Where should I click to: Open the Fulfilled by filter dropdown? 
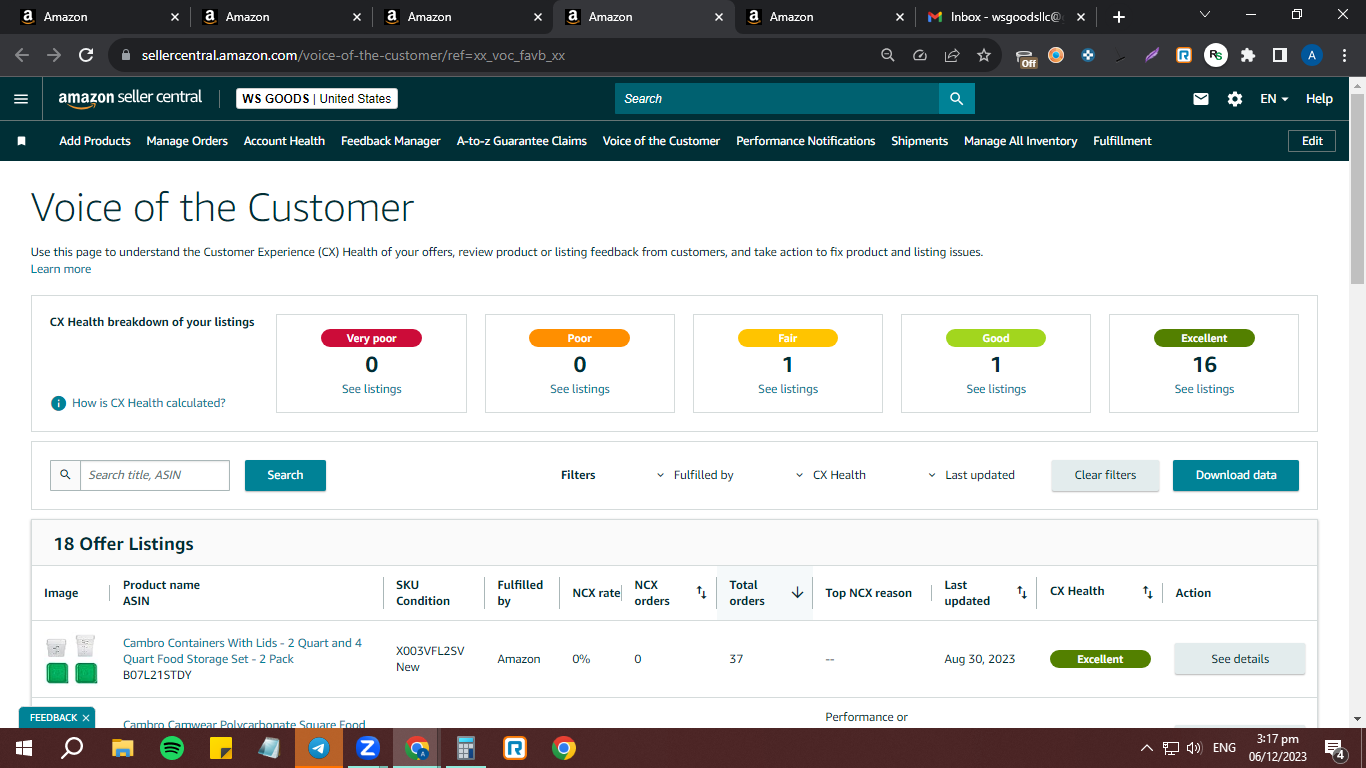[x=695, y=475]
